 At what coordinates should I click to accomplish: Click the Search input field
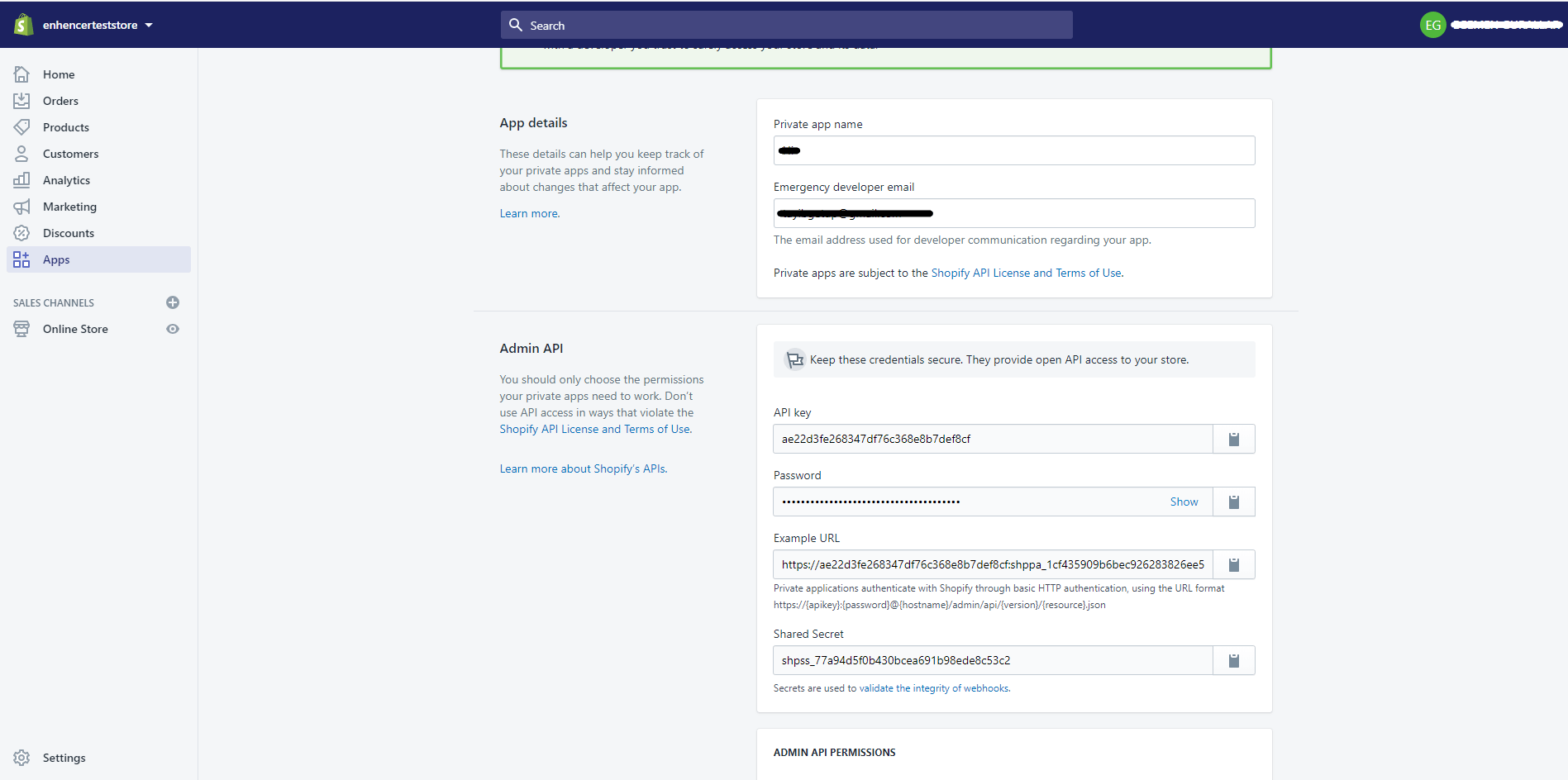click(x=786, y=25)
